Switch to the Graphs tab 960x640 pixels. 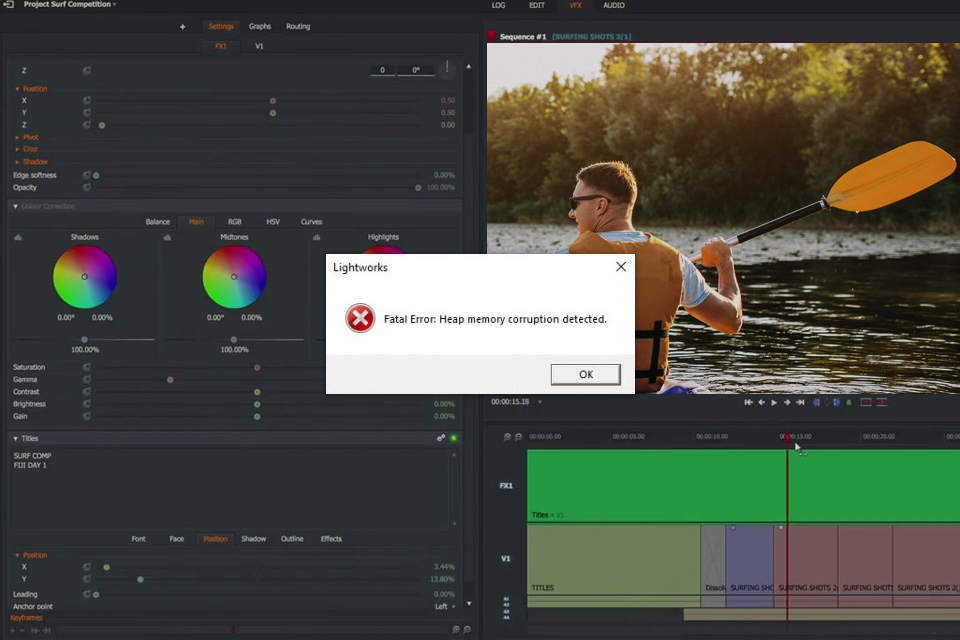click(x=260, y=26)
